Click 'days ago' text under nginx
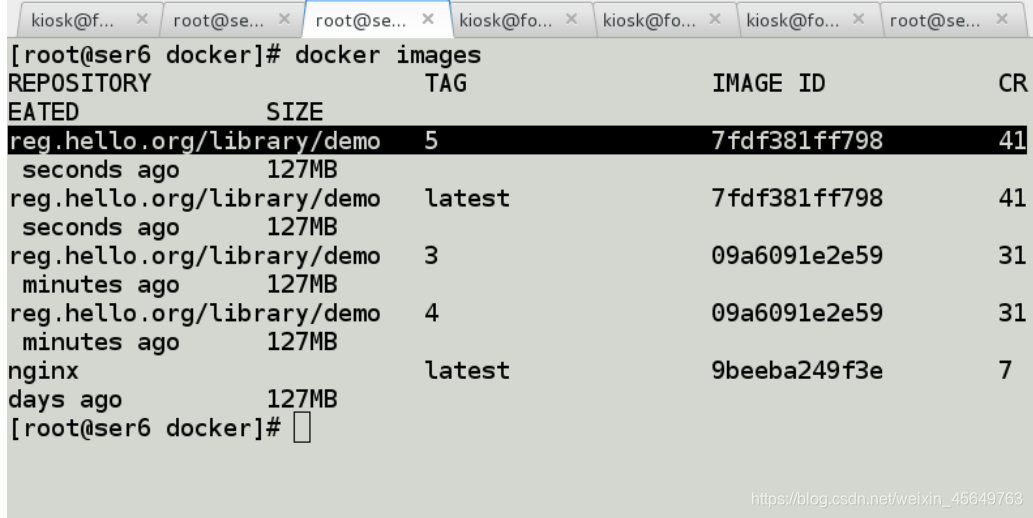Screen dimensions: 1033x518 coord(65,400)
